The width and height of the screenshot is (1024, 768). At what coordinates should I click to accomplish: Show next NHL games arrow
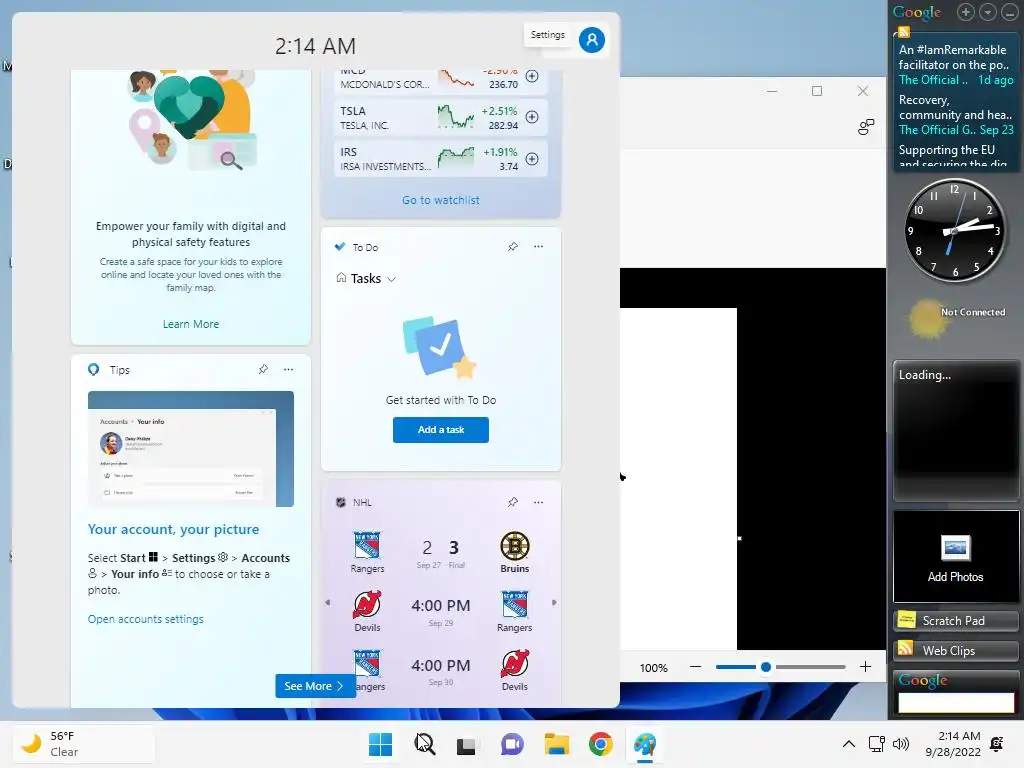[x=554, y=603]
